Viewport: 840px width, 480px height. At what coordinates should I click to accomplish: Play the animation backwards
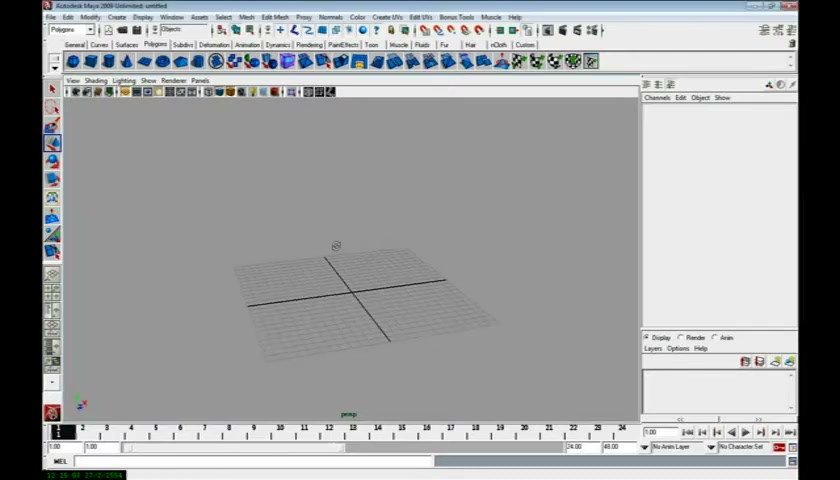click(x=731, y=432)
